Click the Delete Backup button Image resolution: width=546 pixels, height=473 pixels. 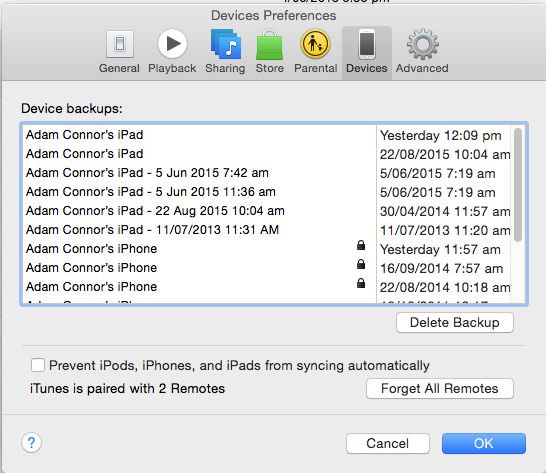point(455,323)
